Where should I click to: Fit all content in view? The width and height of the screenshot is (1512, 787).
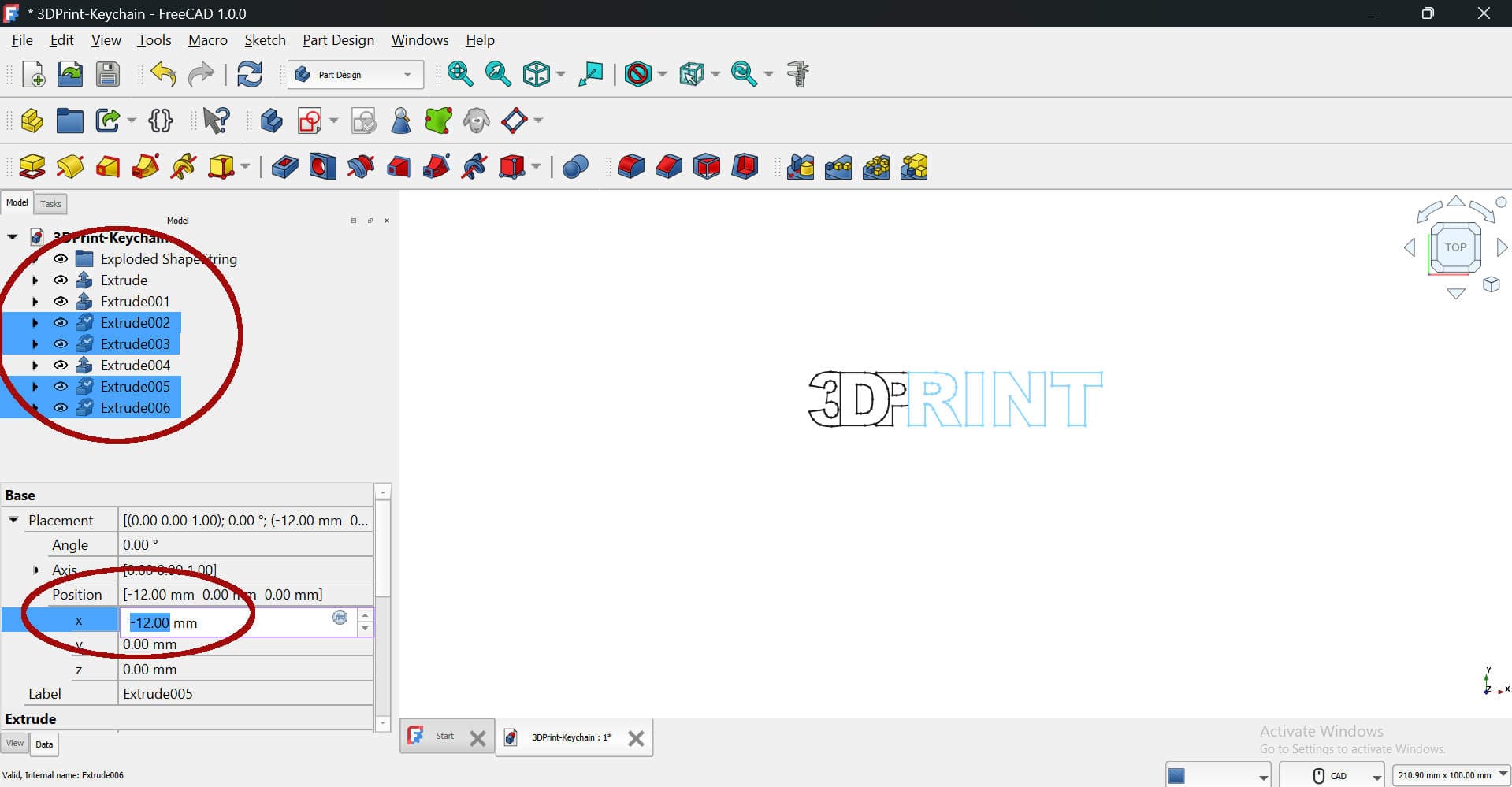(x=460, y=74)
